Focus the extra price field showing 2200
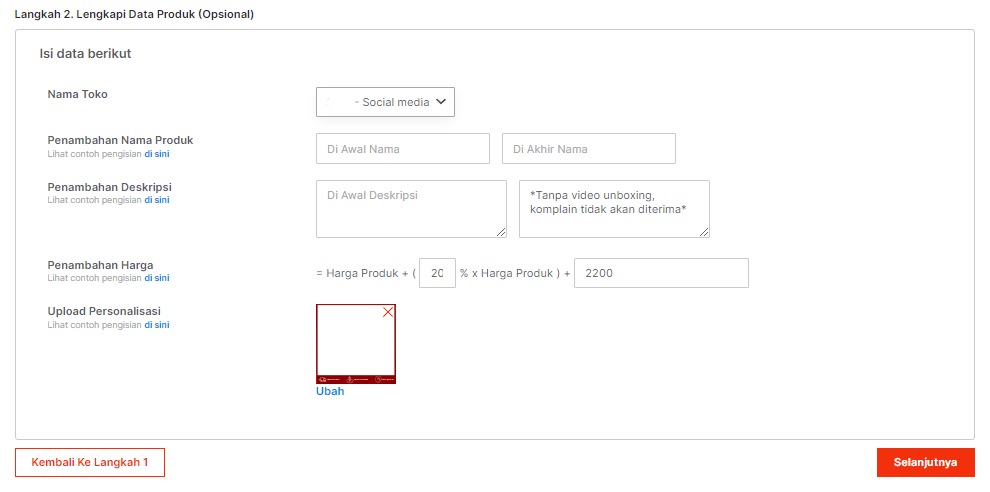 pos(660,273)
